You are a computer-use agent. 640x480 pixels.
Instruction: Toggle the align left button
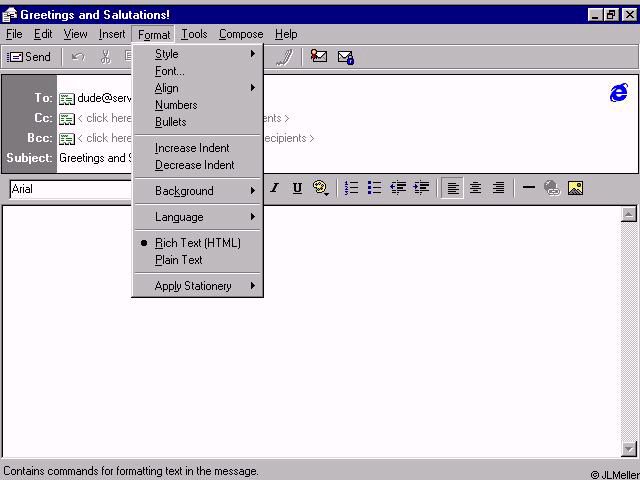coord(453,188)
